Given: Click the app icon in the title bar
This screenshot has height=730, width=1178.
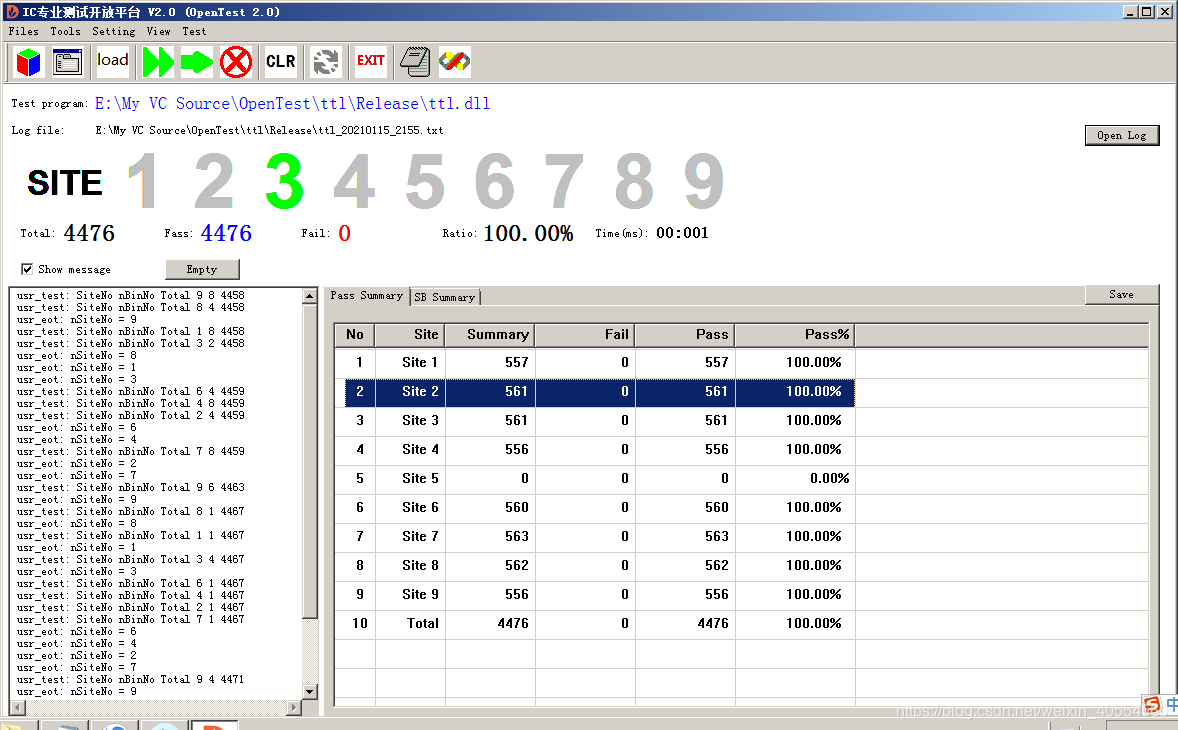Looking at the screenshot, I should 12,11.
